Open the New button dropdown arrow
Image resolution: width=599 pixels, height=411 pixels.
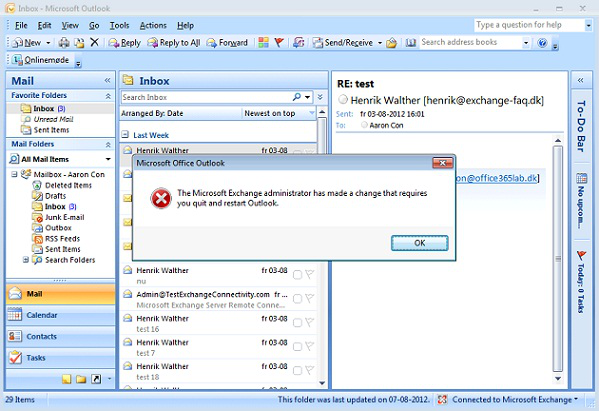pos(48,43)
